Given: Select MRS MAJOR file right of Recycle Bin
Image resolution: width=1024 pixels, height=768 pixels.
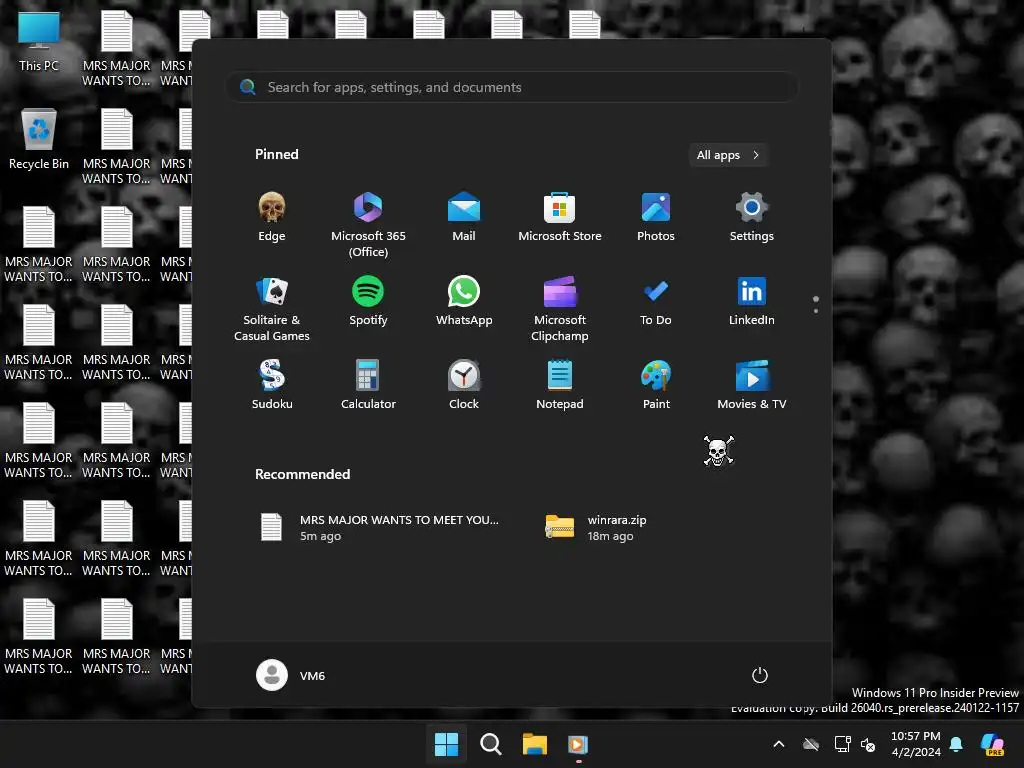Looking at the screenshot, I should (116, 146).
